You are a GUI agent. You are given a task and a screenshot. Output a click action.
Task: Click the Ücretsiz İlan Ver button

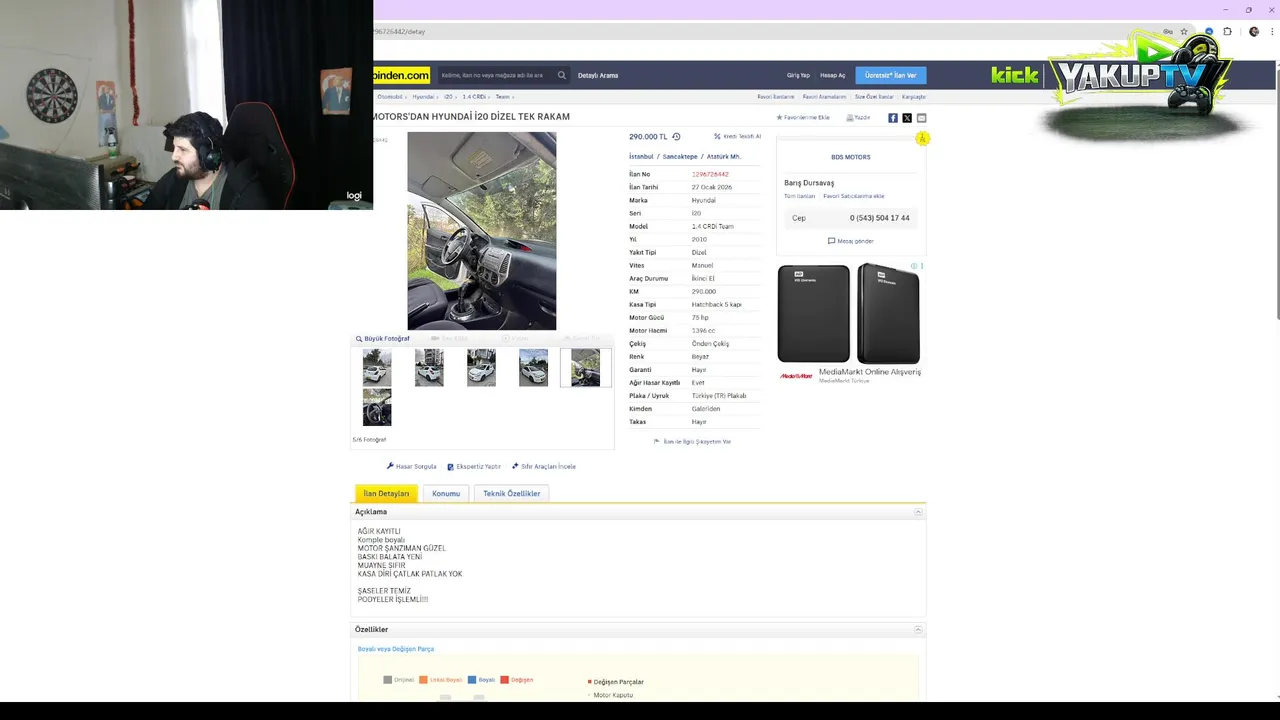click(x=890, y=75)
